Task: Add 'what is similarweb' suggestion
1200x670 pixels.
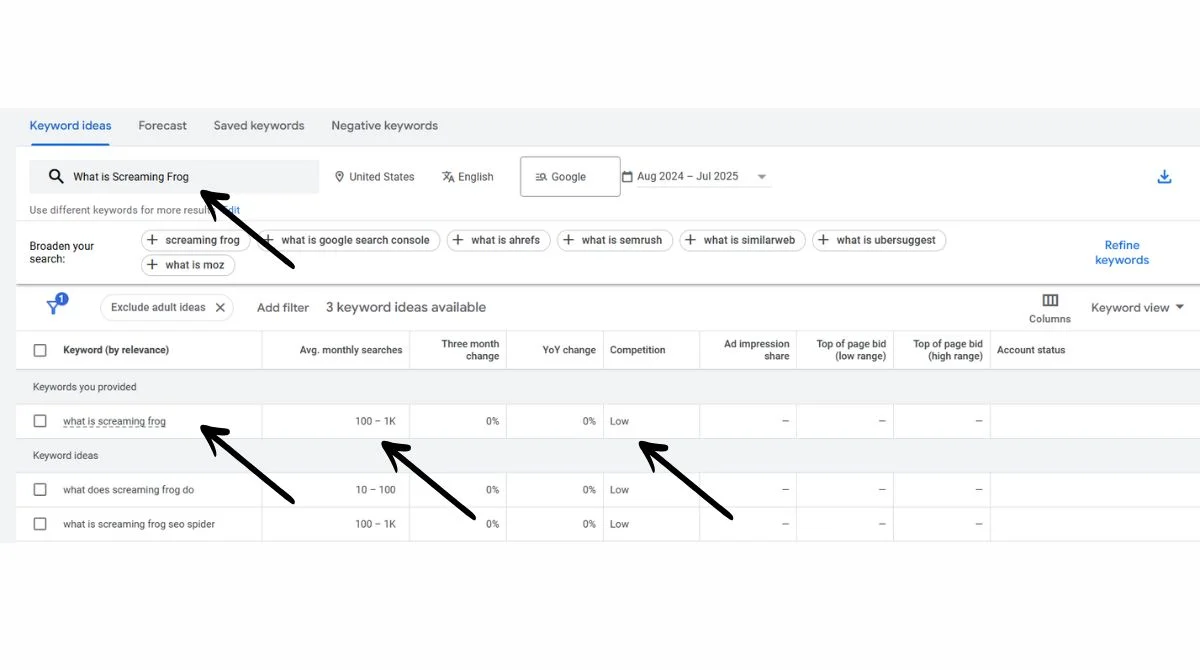Action: coord(742,240)
